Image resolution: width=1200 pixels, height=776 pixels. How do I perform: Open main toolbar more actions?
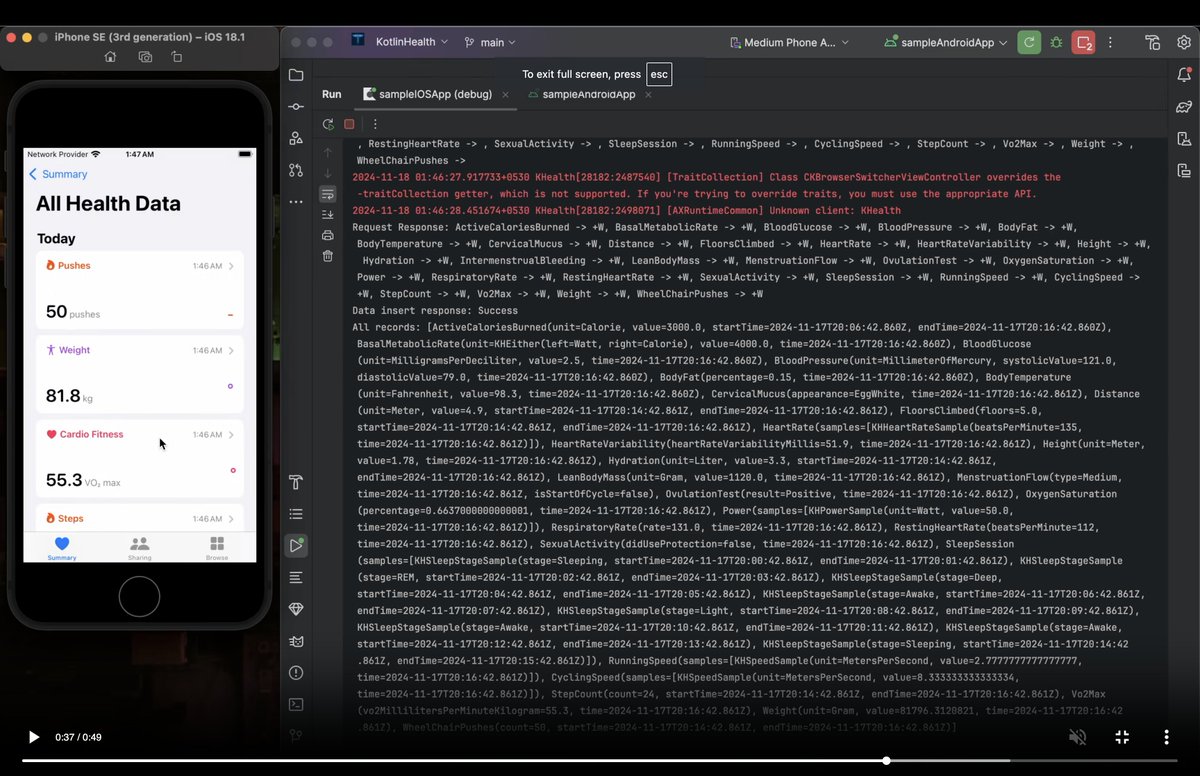point(1110,42)
